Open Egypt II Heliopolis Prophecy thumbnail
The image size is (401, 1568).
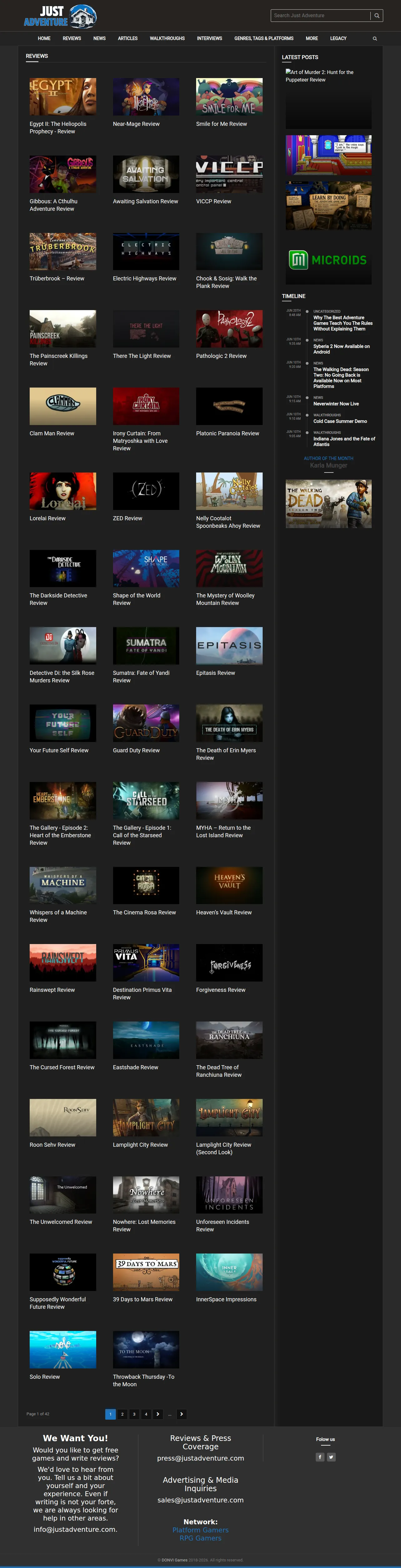click(x=63, y=96)
